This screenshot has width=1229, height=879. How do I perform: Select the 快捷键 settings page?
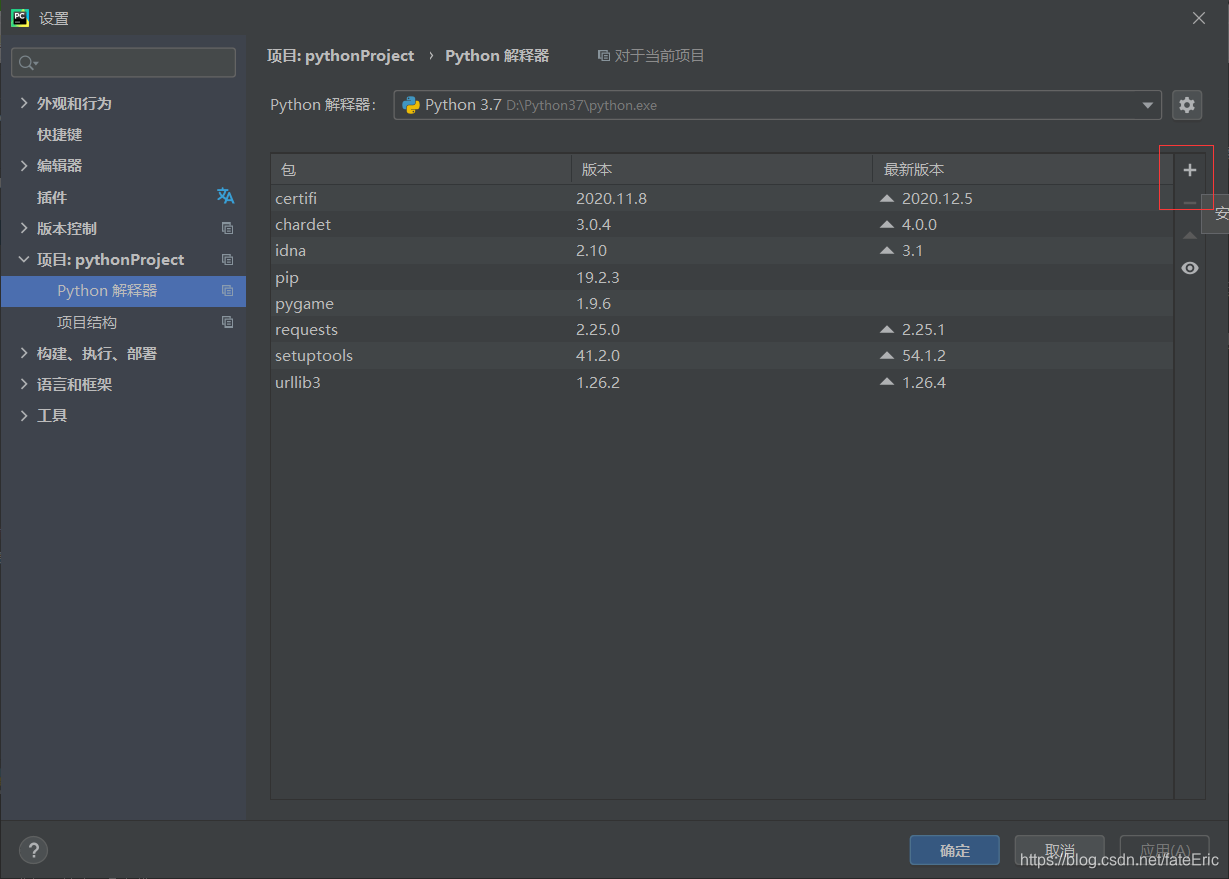tap(60, 134)
